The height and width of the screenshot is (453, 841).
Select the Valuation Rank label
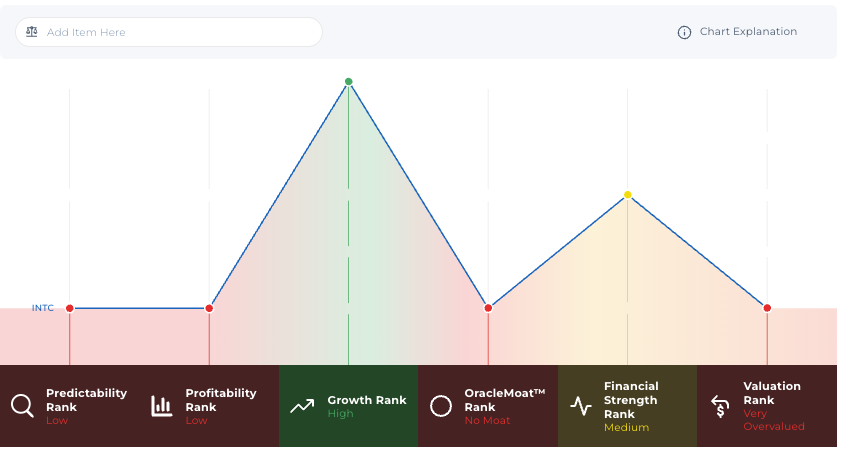pos(771,393)
